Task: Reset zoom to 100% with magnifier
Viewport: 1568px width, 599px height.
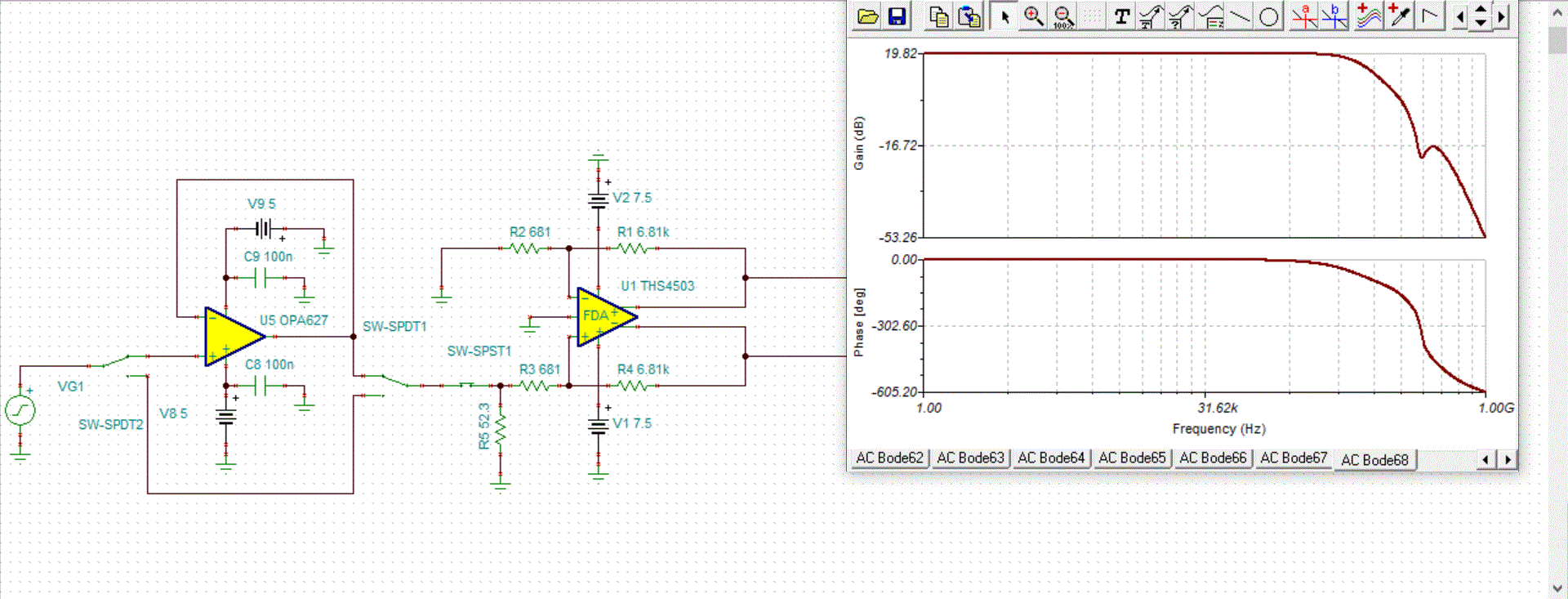Action: (x=1063, y=16)
